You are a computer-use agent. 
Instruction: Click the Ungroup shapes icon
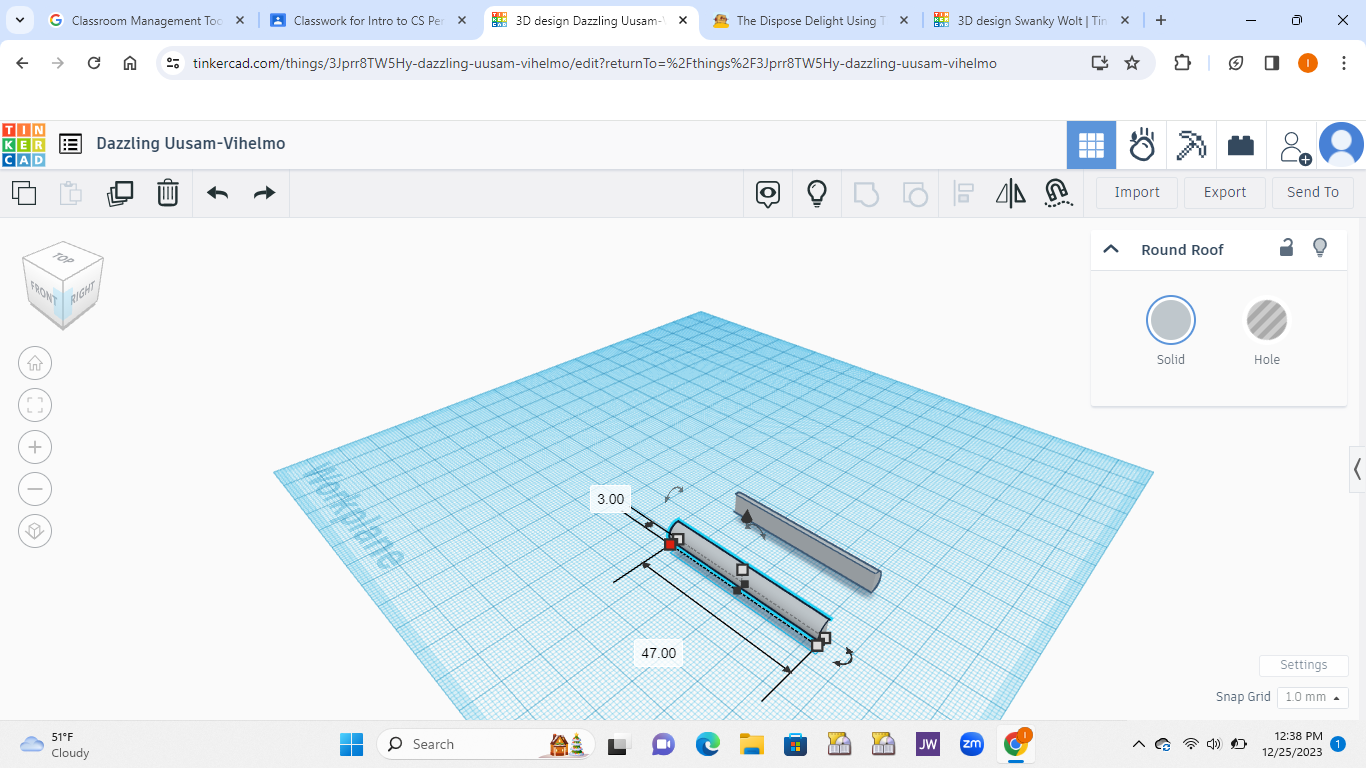coord(915,193)
